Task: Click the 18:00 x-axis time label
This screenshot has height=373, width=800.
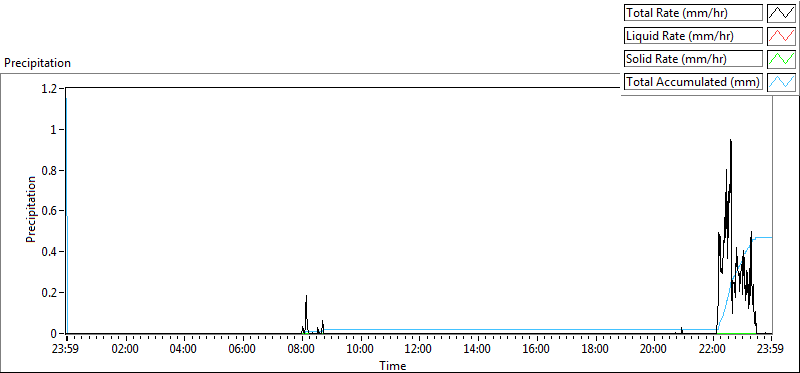Action: pyautogui.click(x=595, y=350)
